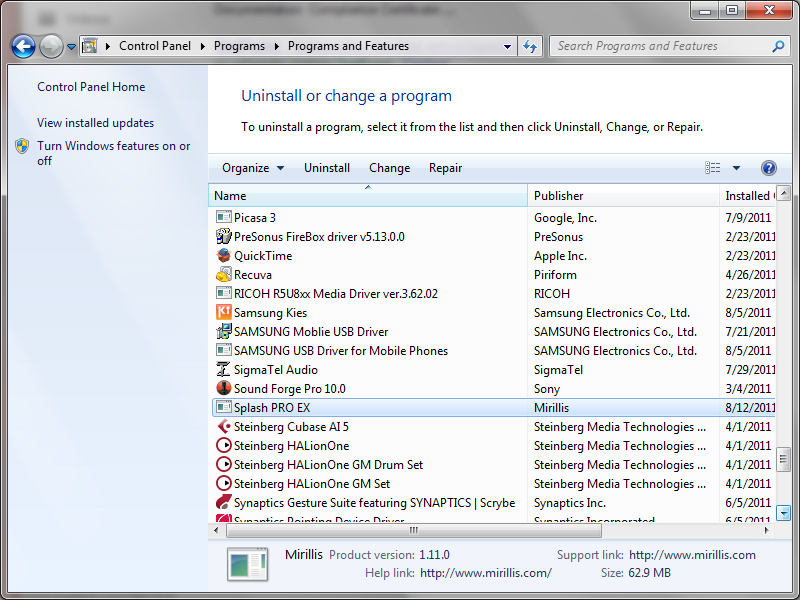
Task: Click the Steinberg Cubase AI 5 icon
Action: point(223,426)
